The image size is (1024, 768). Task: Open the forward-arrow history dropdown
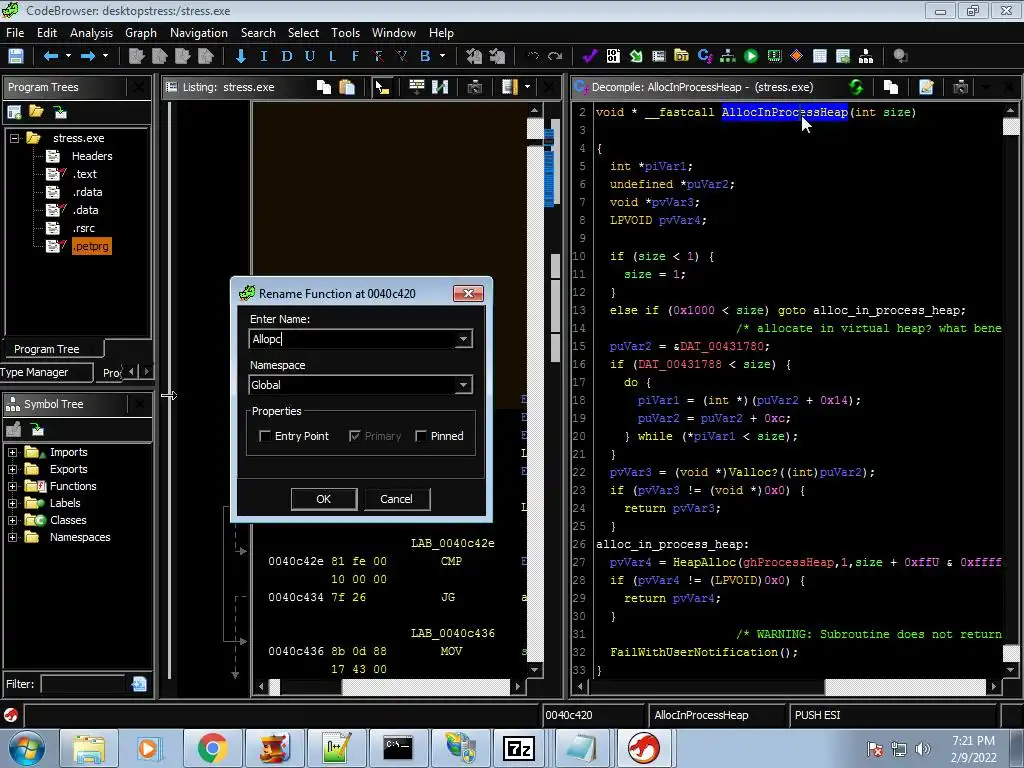coord(105,56)
